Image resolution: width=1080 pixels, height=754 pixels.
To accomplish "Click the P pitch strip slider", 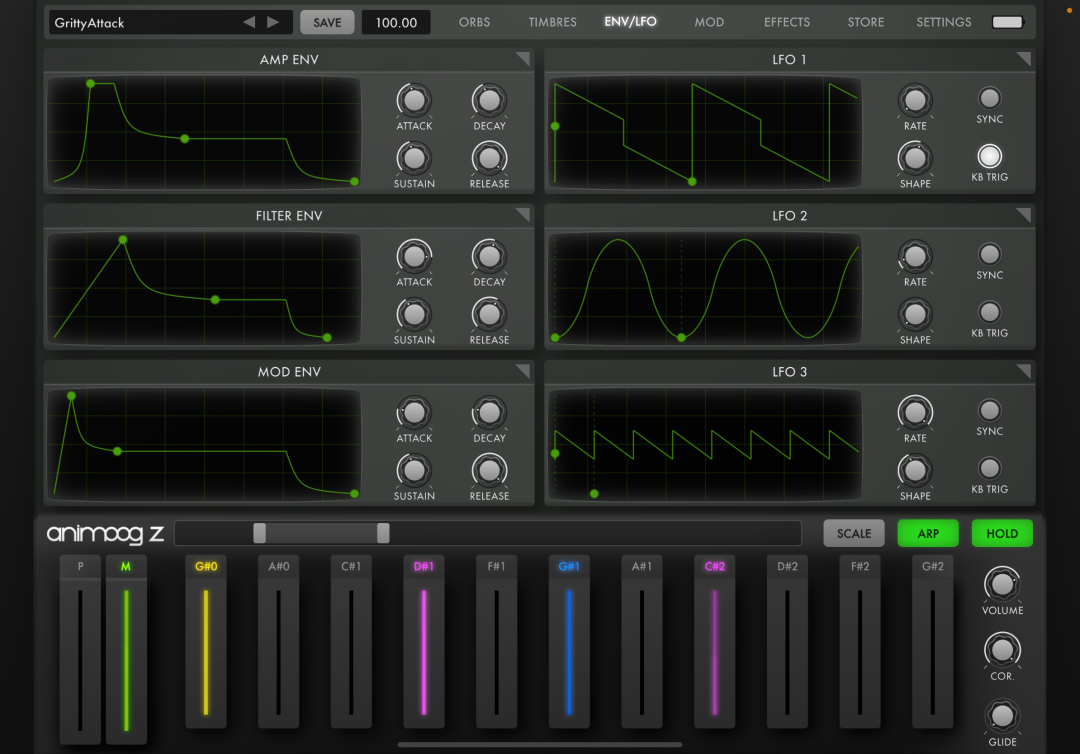I will click(80, 650).
